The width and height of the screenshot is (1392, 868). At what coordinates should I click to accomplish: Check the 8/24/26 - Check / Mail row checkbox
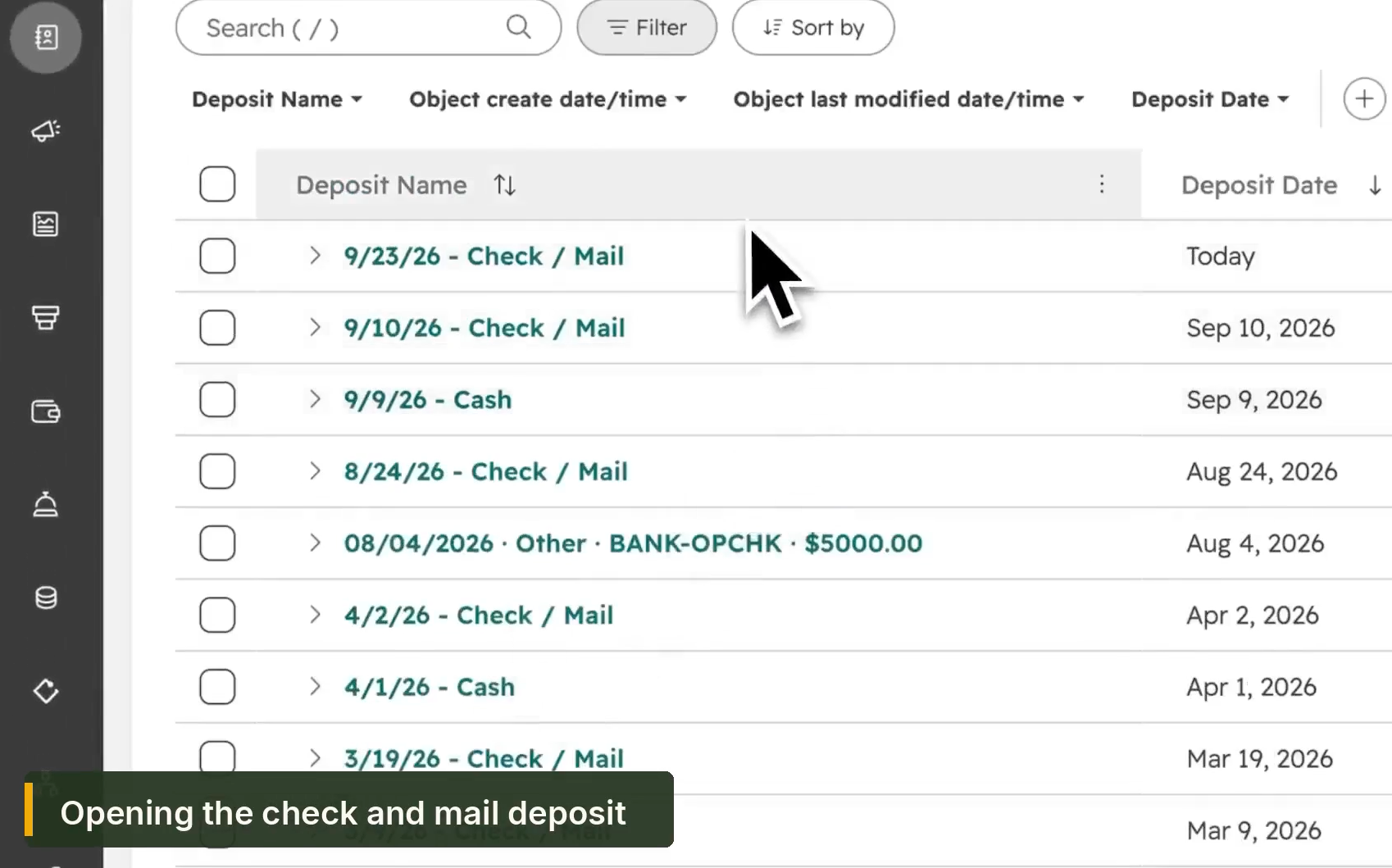point(217,471)
